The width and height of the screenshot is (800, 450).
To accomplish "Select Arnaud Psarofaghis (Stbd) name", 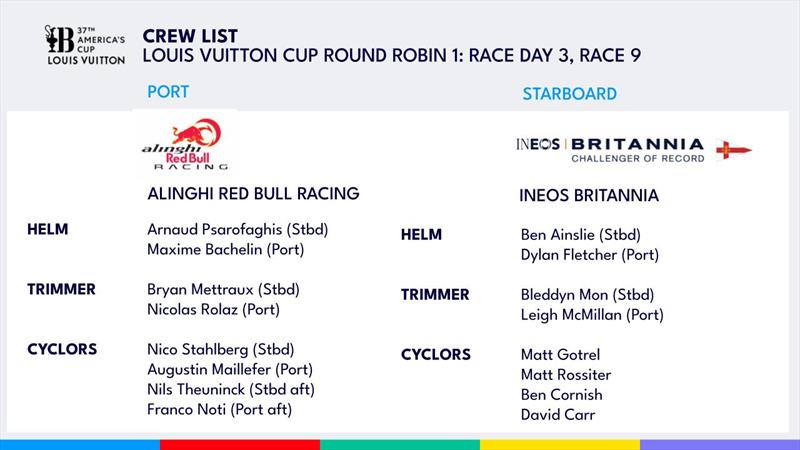I will pyautogui.click(x=237, y=230).
